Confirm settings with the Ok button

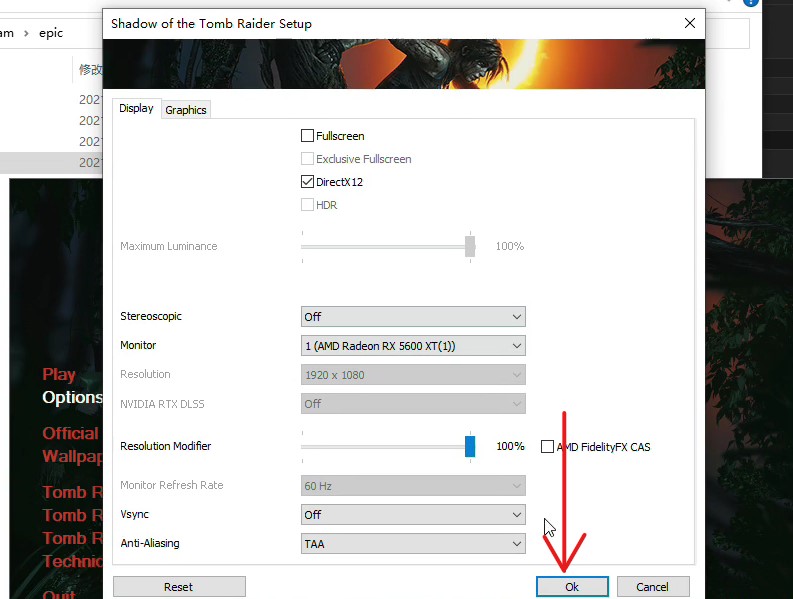[572, 587]
